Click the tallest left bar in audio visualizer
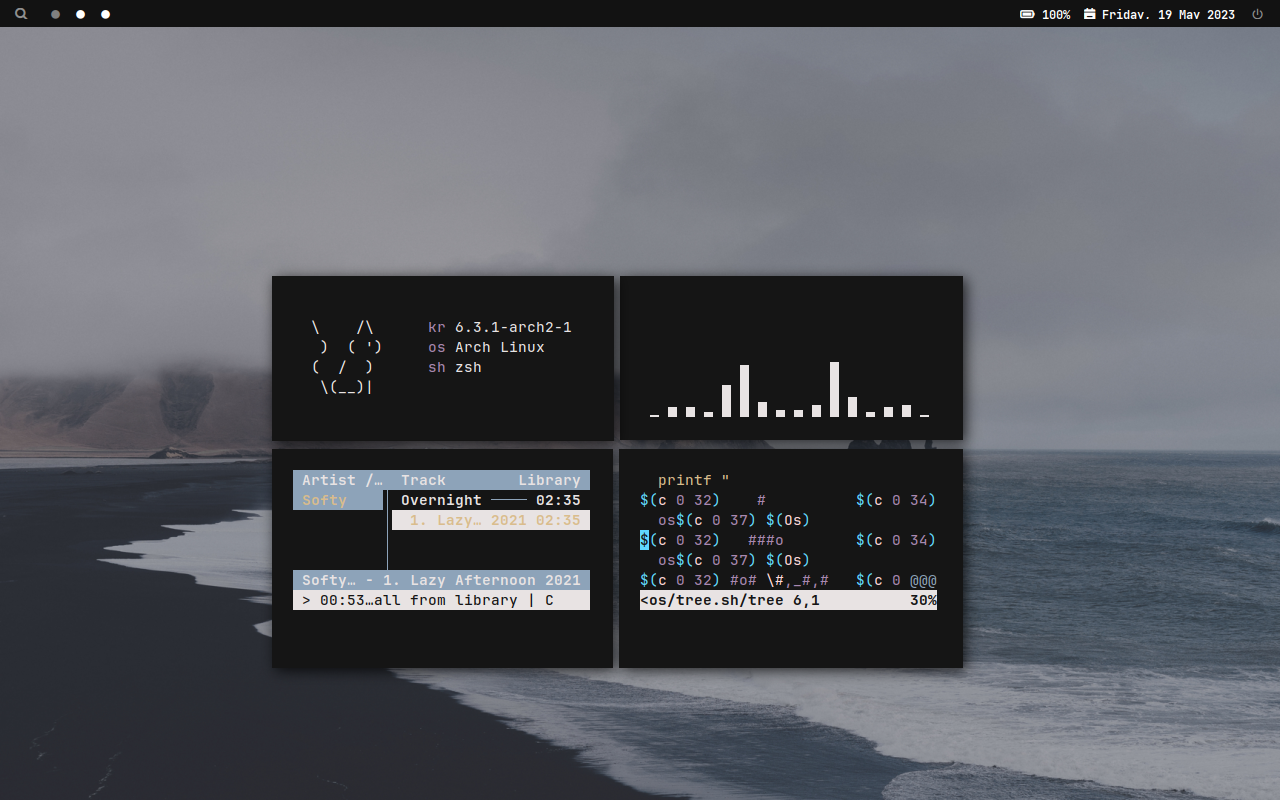The width and height of the screenshot is (1280, 800). [x=744, y=391]
